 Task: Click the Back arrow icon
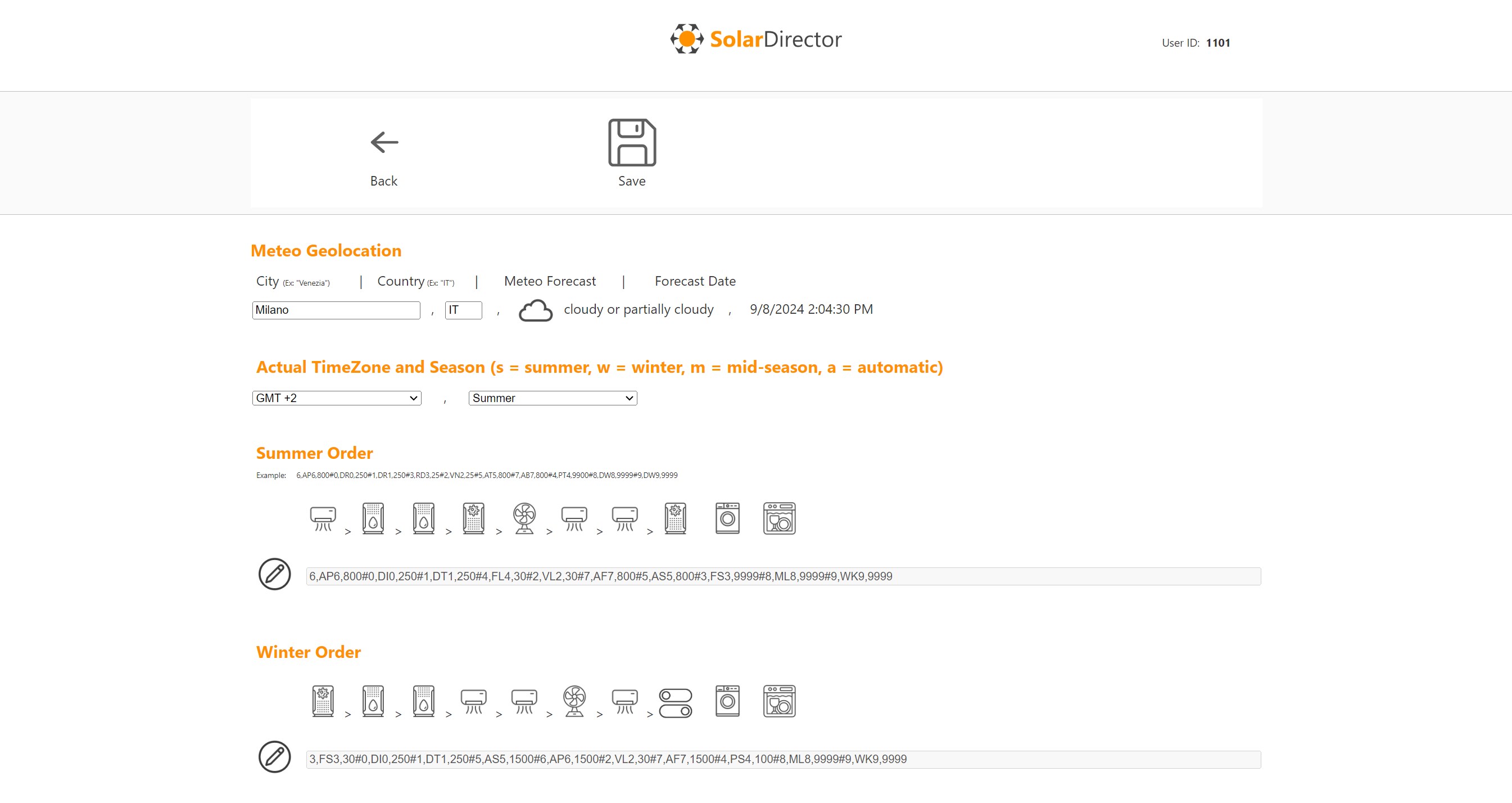pyautogui.click(x=384, y=142)
